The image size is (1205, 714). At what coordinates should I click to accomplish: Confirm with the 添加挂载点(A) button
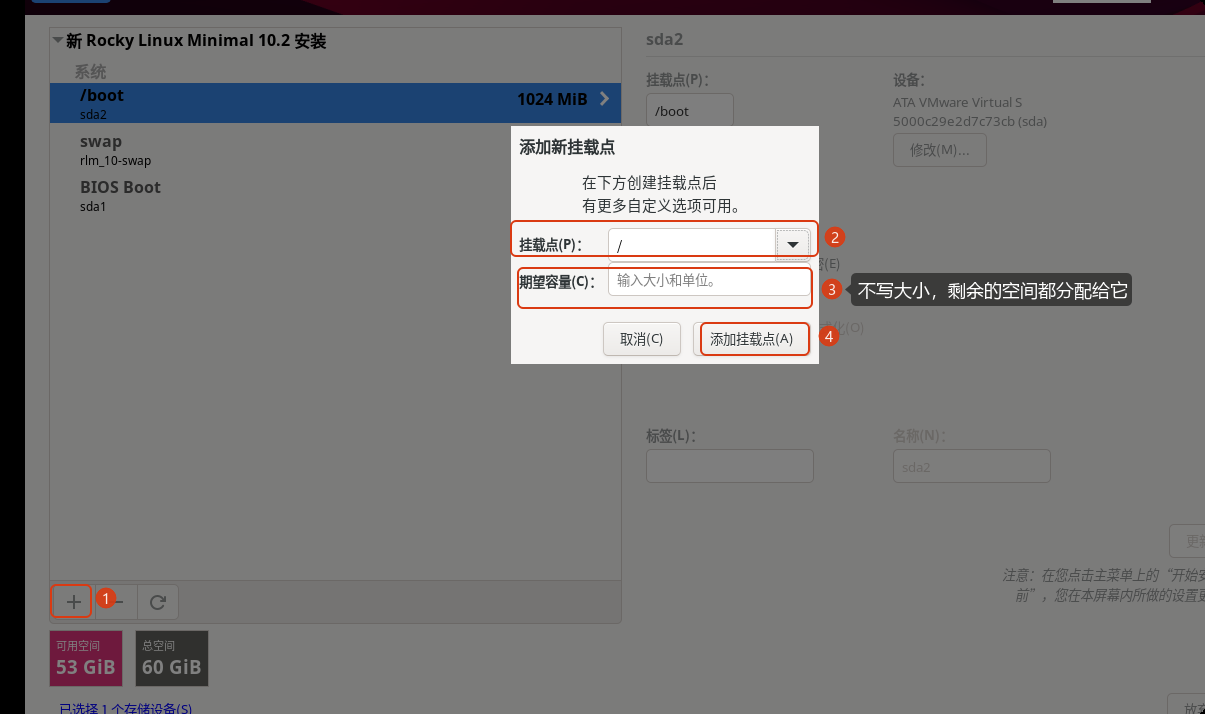[752, 339]
